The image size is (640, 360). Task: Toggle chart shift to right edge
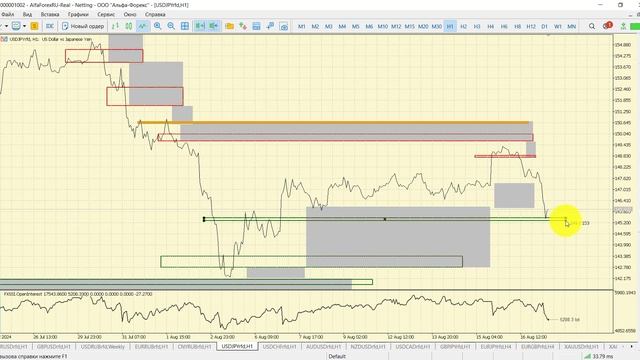[213, 26]
